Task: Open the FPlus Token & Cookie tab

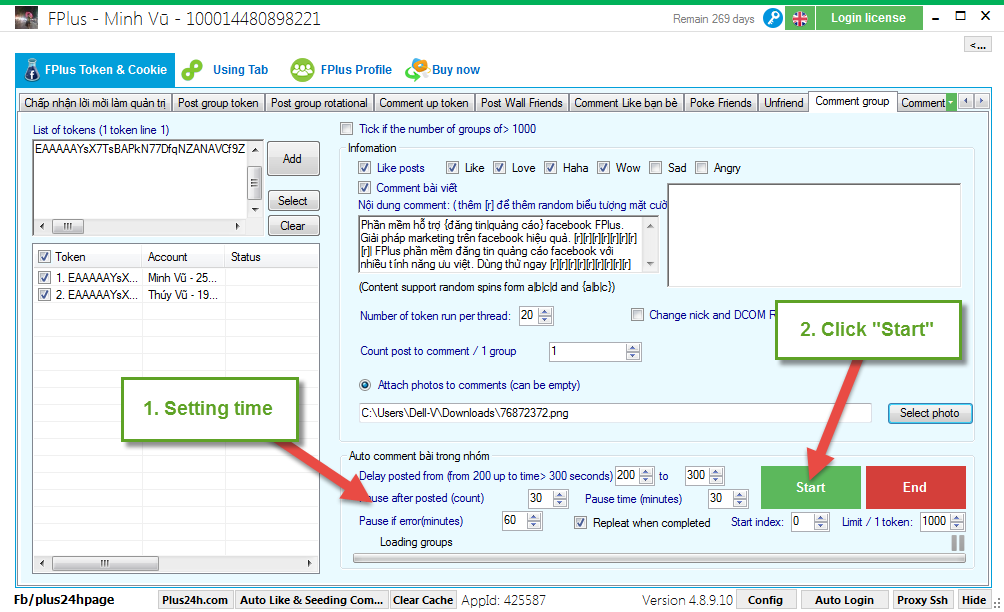Action: pyautogui.click(x=95, y=70)
